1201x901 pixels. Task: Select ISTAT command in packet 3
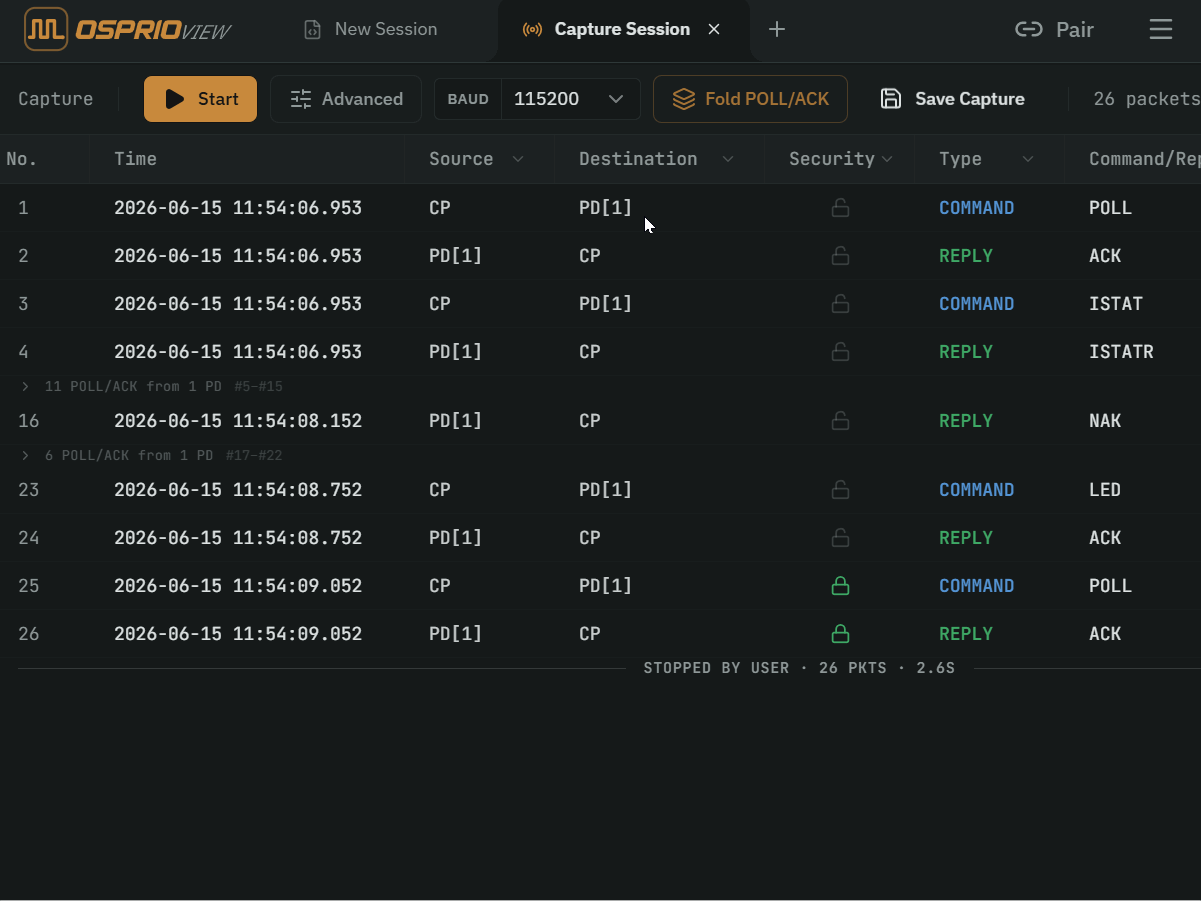pyautogui.click(x=1116, y=304)
